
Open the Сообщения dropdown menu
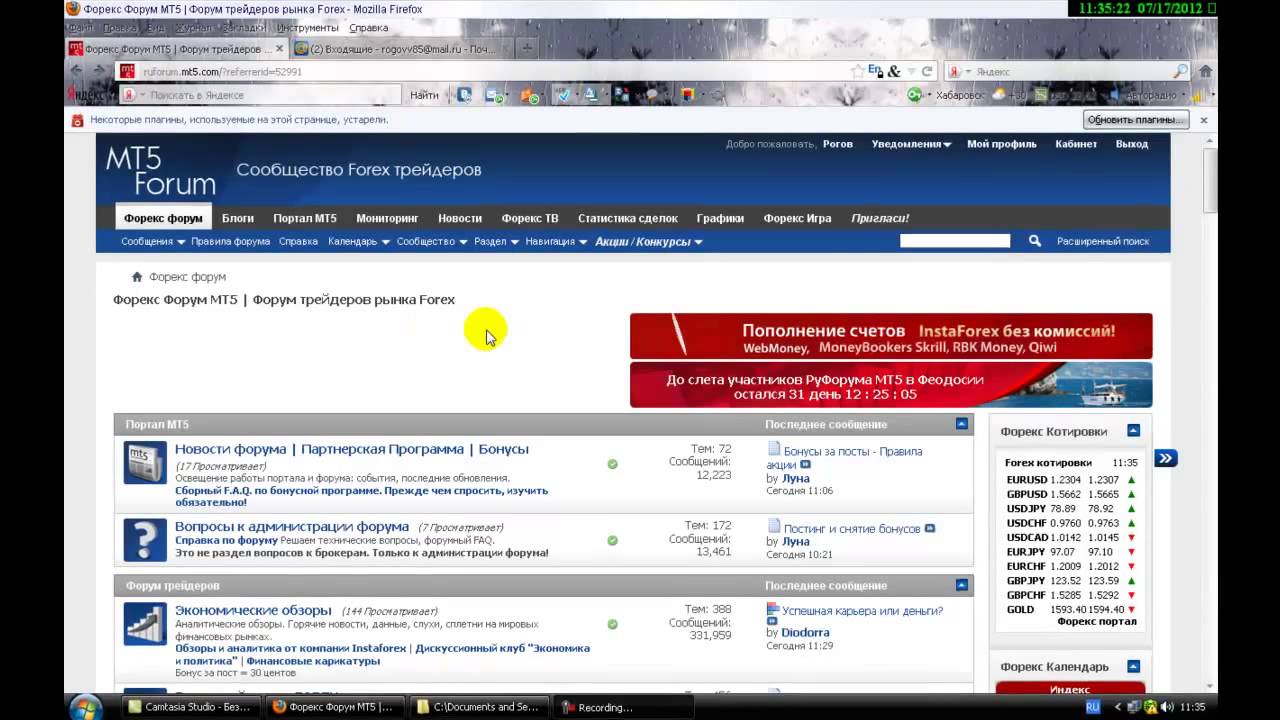pyautogui.click(x=153, y=241)
